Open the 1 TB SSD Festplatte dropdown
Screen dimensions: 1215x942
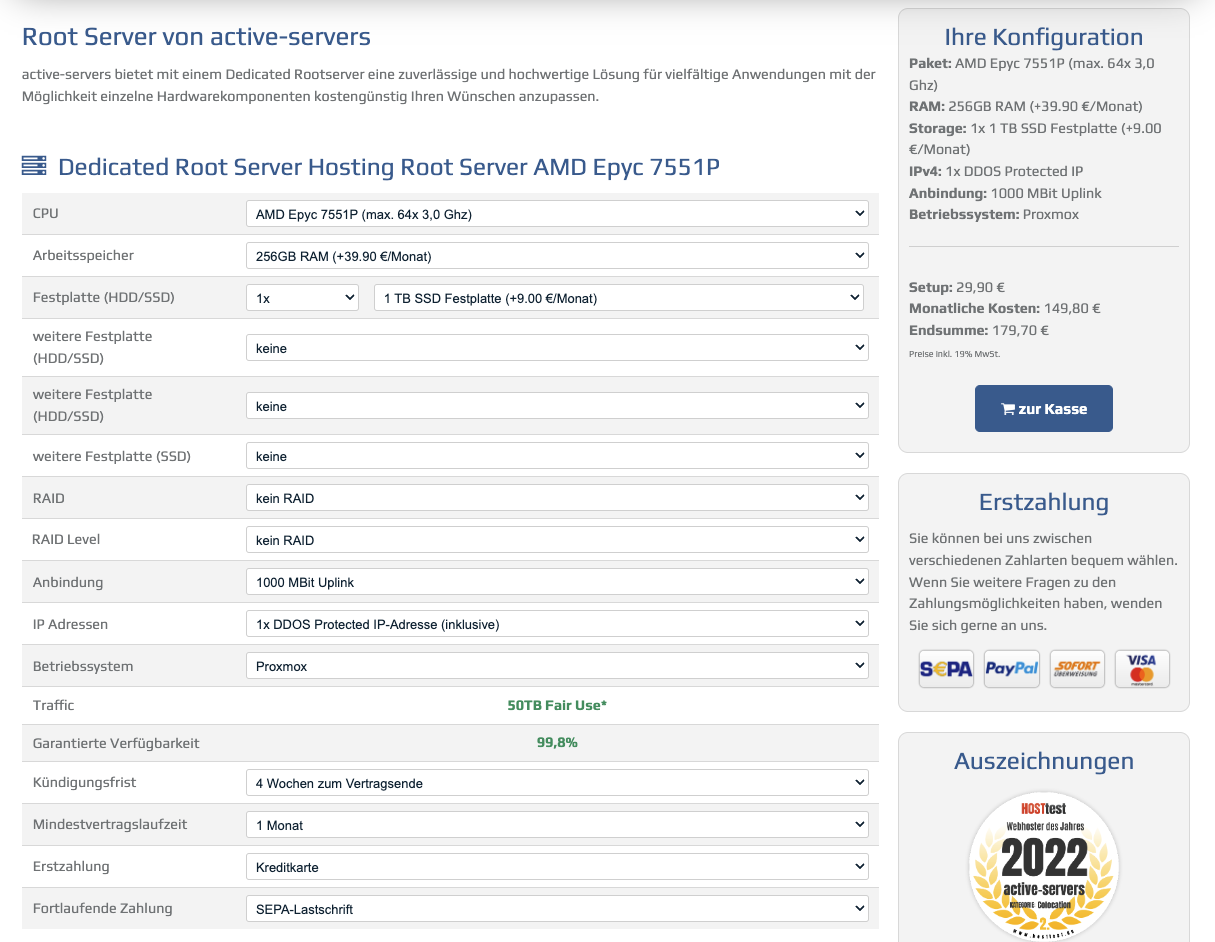tap(618, 298)
